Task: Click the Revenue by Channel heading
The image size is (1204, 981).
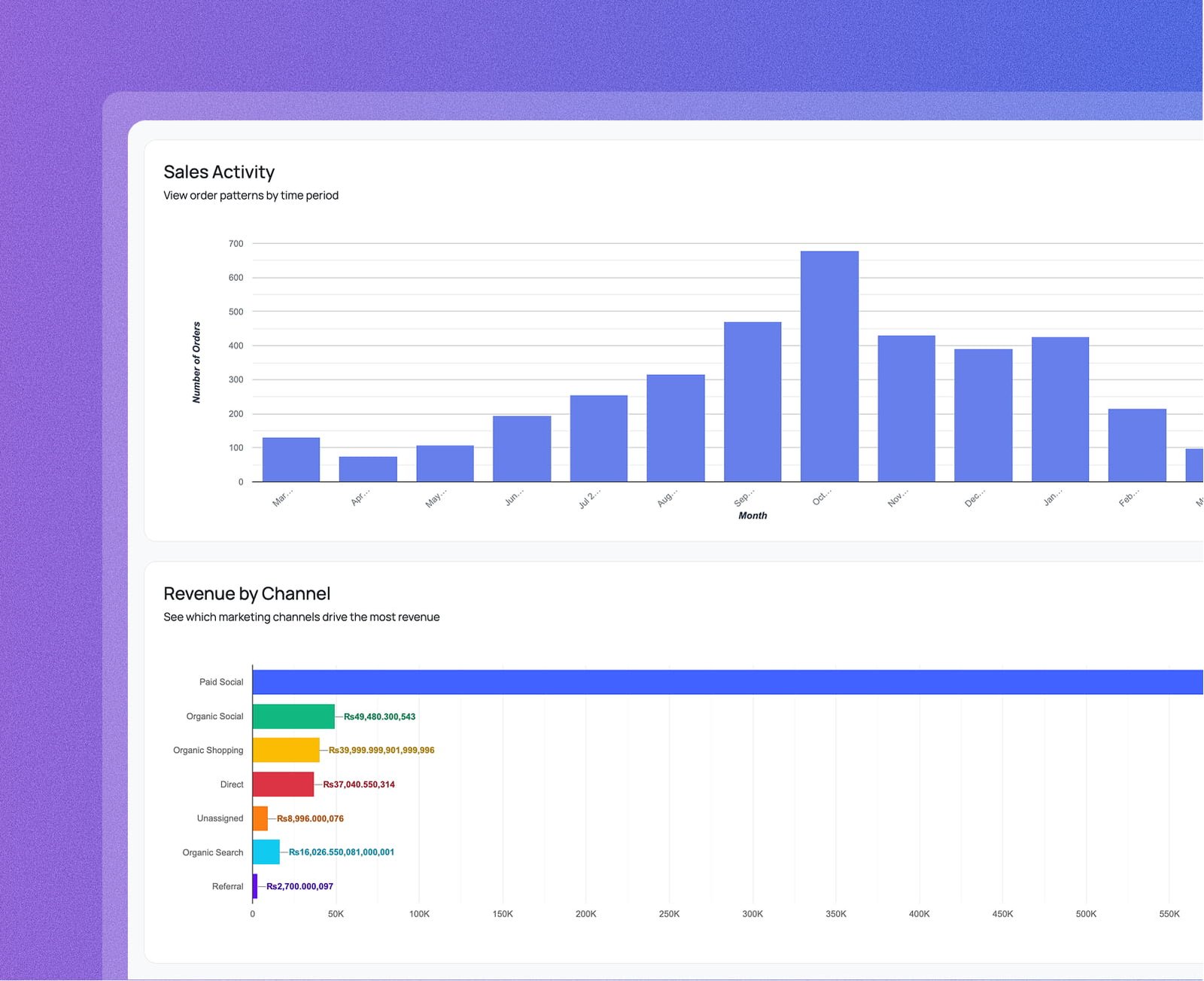Action: coord(247,593)
